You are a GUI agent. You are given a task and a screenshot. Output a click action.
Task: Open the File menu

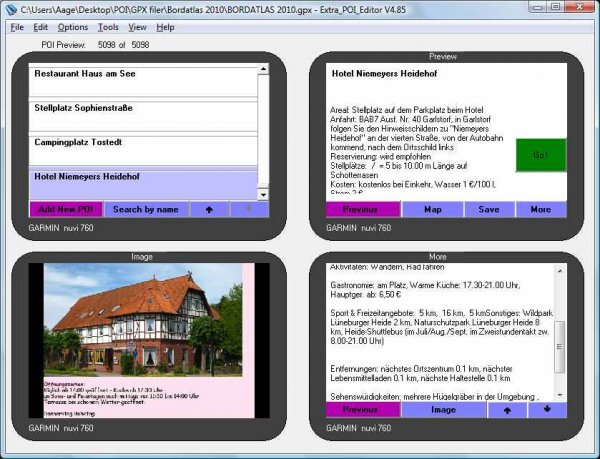(x=17, y=27)
